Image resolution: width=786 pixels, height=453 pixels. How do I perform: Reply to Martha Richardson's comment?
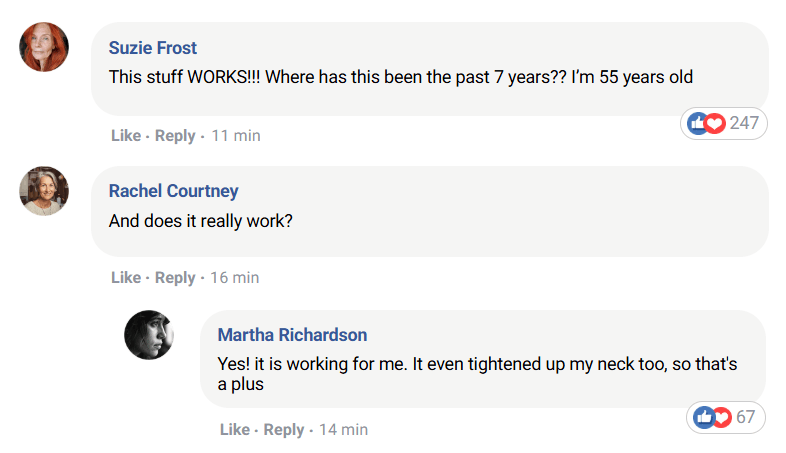click(284, 430)
